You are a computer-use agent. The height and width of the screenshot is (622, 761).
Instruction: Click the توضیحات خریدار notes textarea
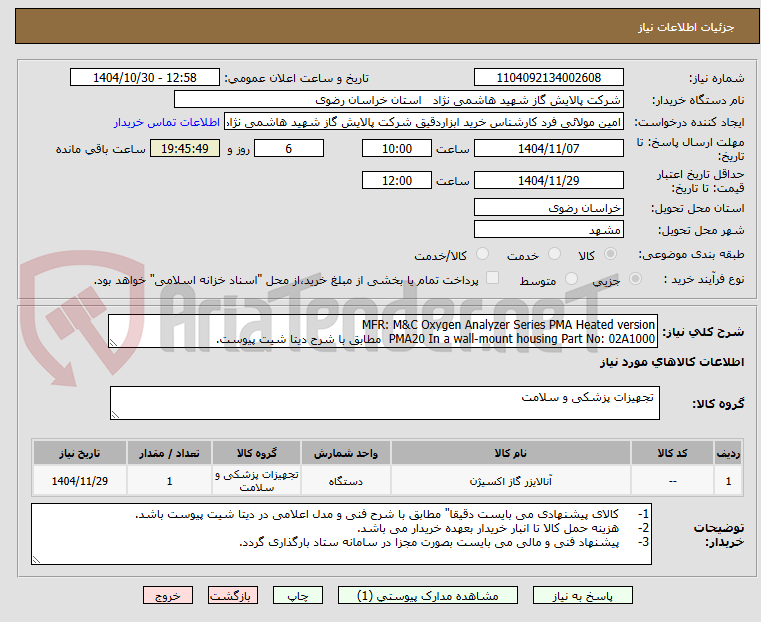(341, 534)
